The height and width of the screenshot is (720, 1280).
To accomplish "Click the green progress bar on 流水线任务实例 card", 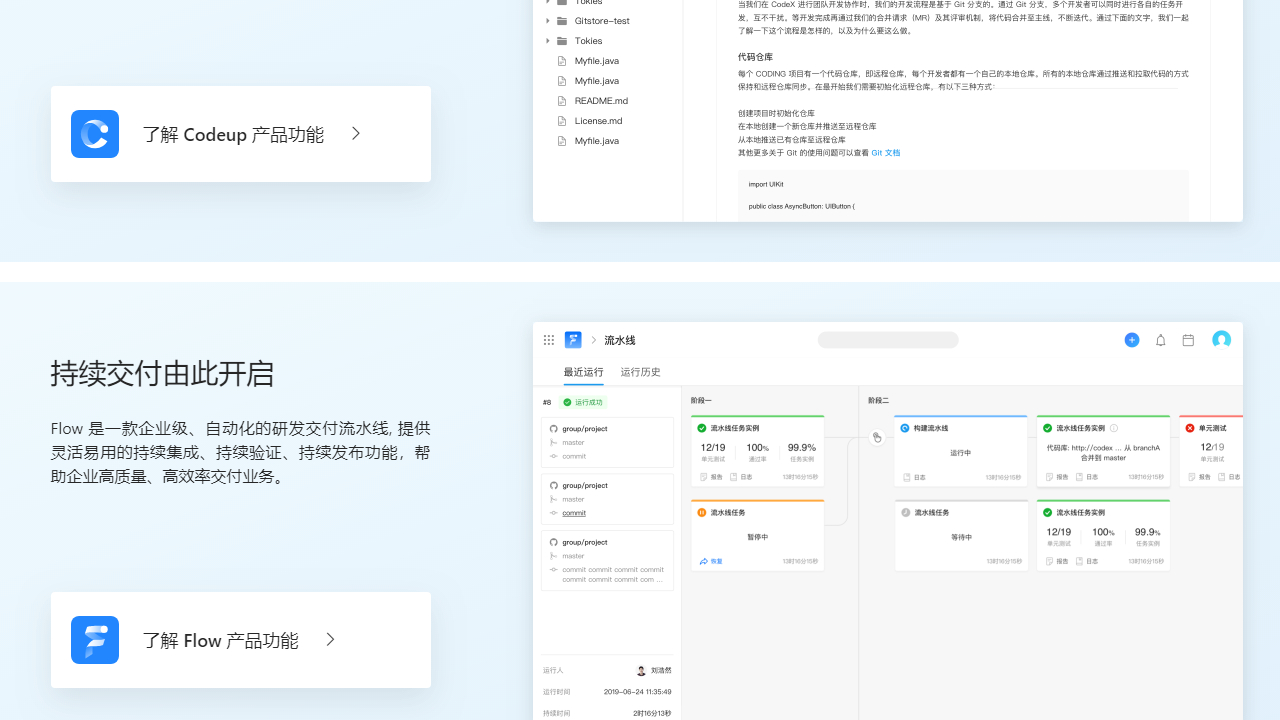I will 757,416.
